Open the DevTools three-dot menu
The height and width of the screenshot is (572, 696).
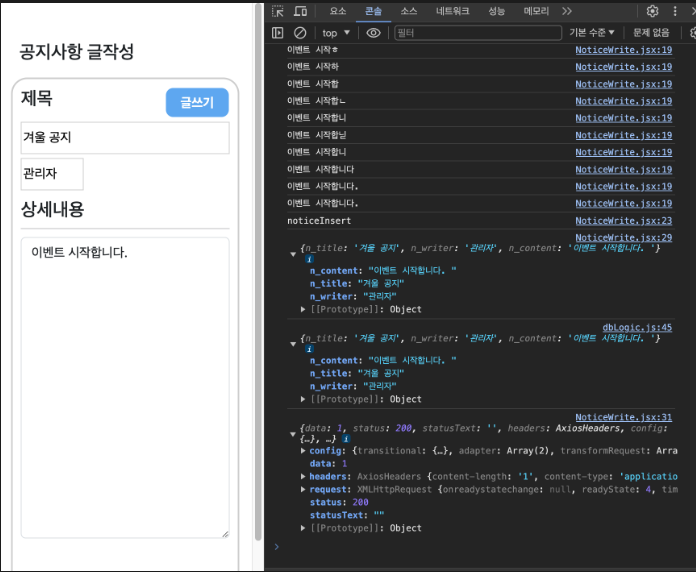click(x=675, y=11)
